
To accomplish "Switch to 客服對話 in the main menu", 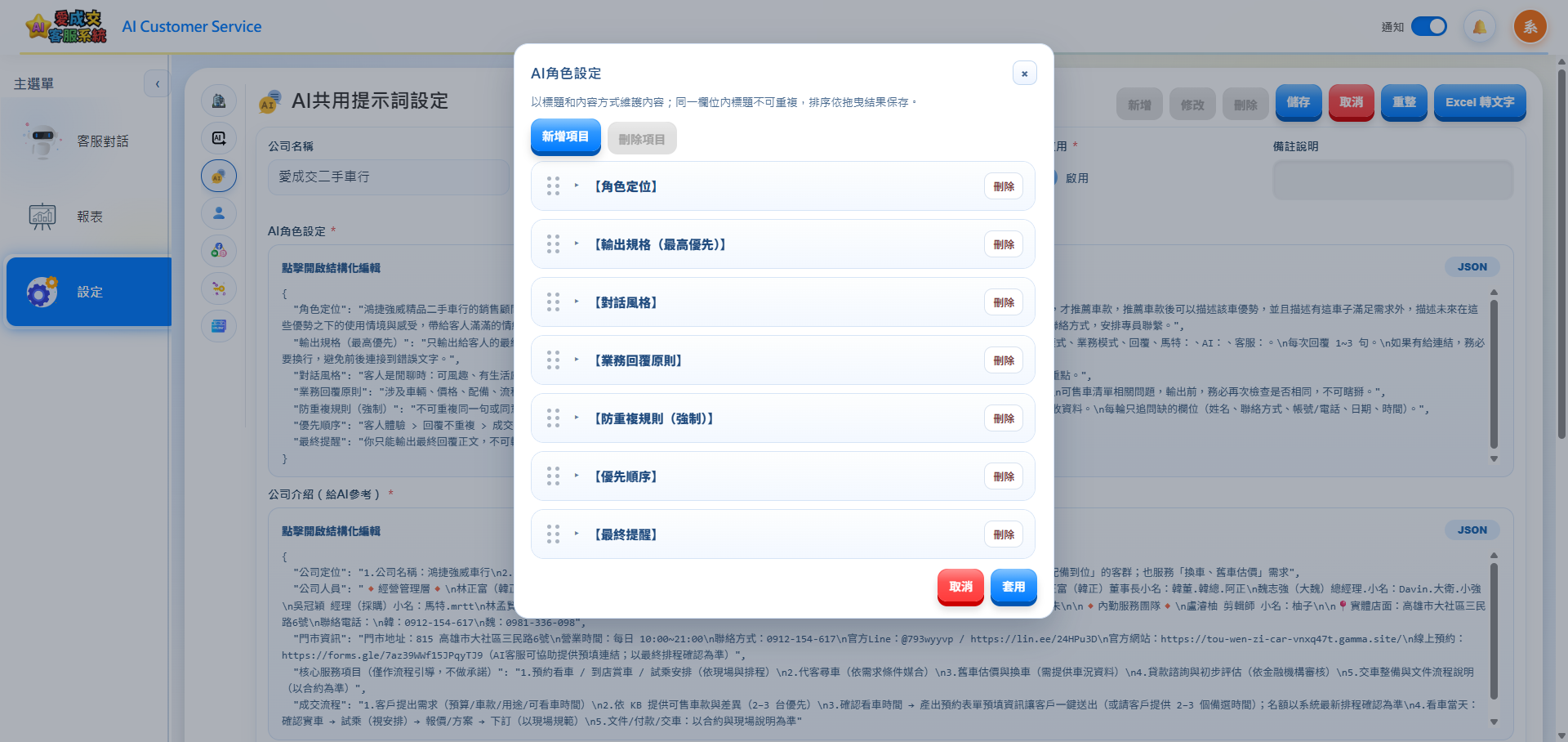I will point(87,141).
